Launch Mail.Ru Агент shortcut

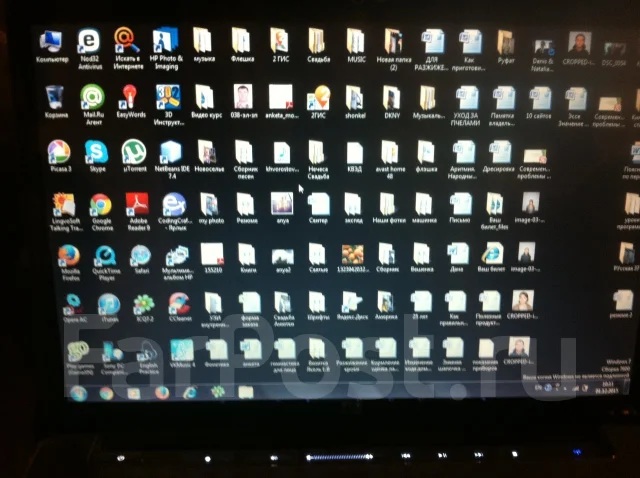pos(93,104)
